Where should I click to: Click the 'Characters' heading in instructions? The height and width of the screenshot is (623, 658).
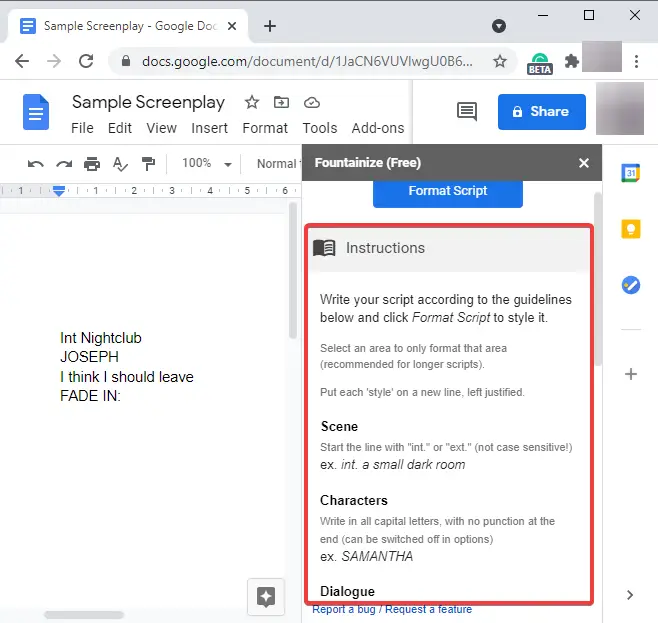[354, 500]
